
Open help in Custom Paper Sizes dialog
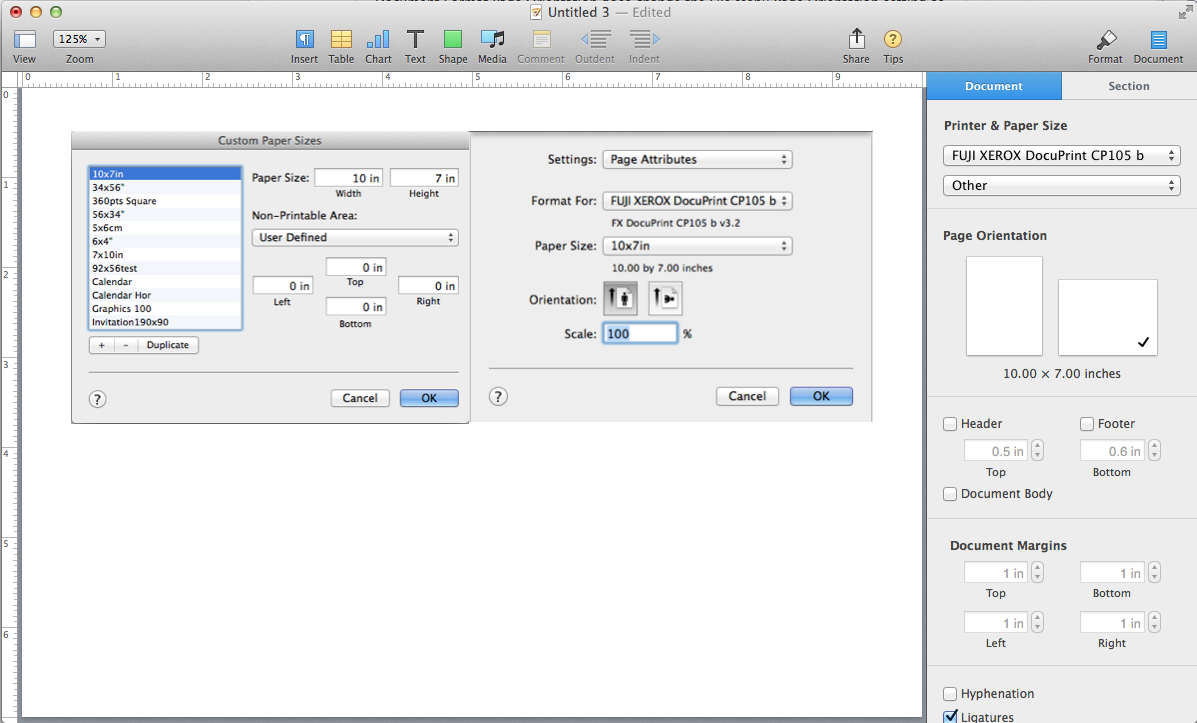pos(98,399)
